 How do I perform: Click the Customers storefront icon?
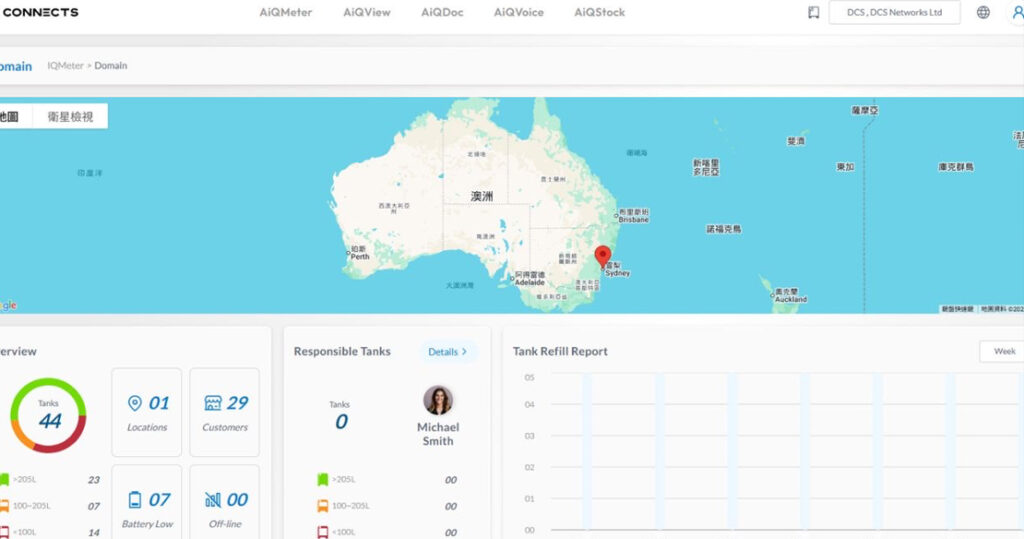[213, 403]
